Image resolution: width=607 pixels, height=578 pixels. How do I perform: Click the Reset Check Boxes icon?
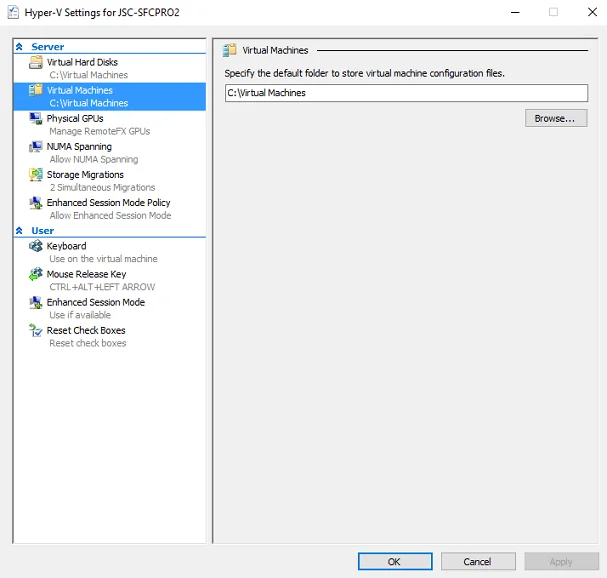36,330
